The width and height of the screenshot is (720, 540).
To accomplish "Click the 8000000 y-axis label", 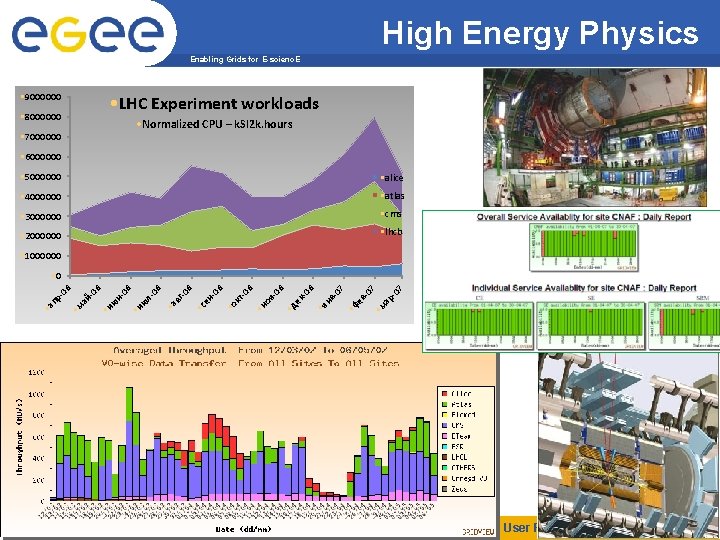I will pos(43,117).
